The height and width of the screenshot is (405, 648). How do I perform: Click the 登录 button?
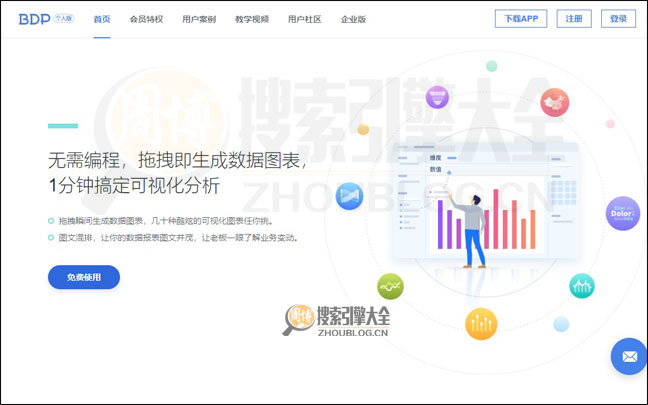click(x=618, y=19)
